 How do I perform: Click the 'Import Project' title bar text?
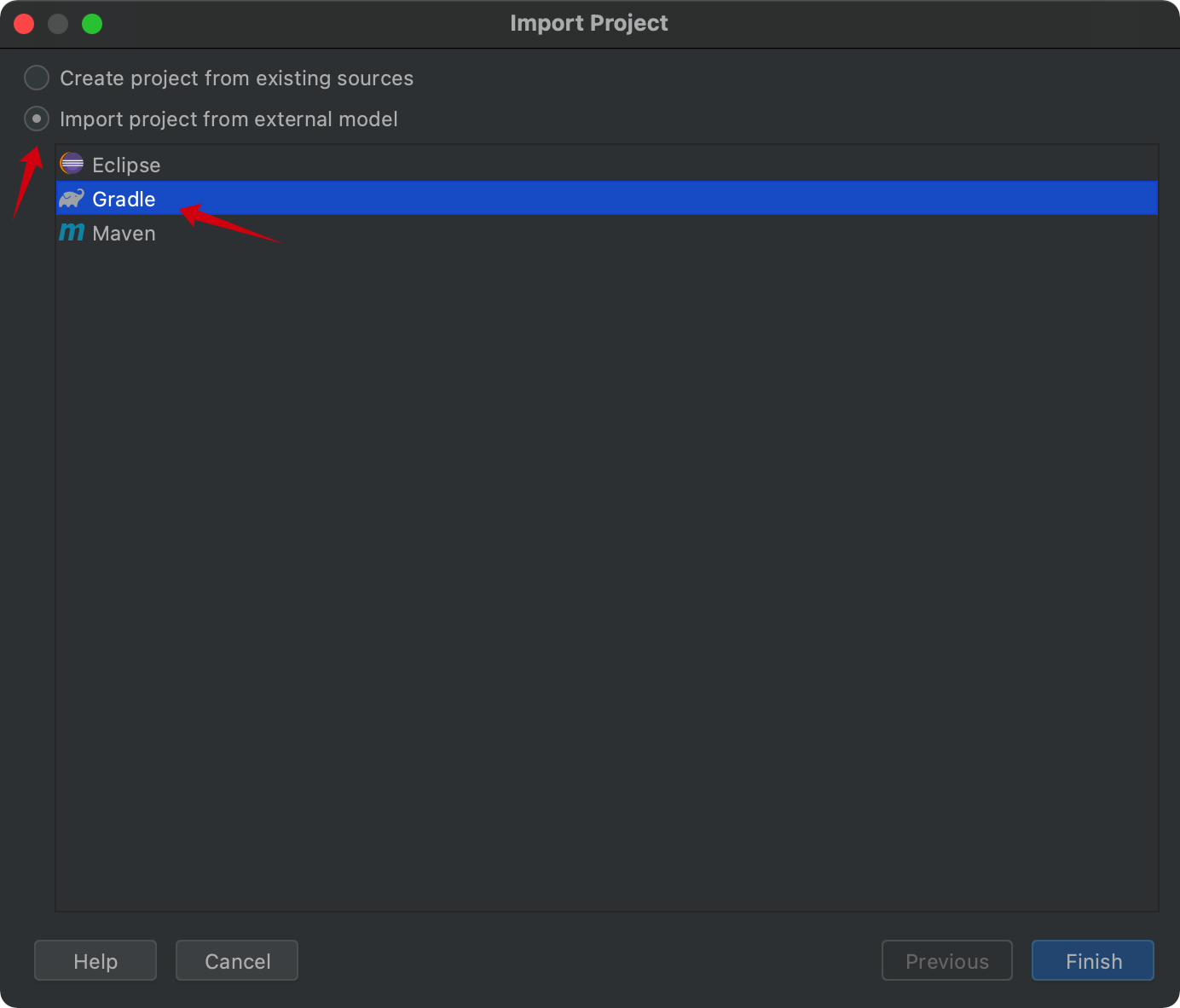tap(589, 23)
